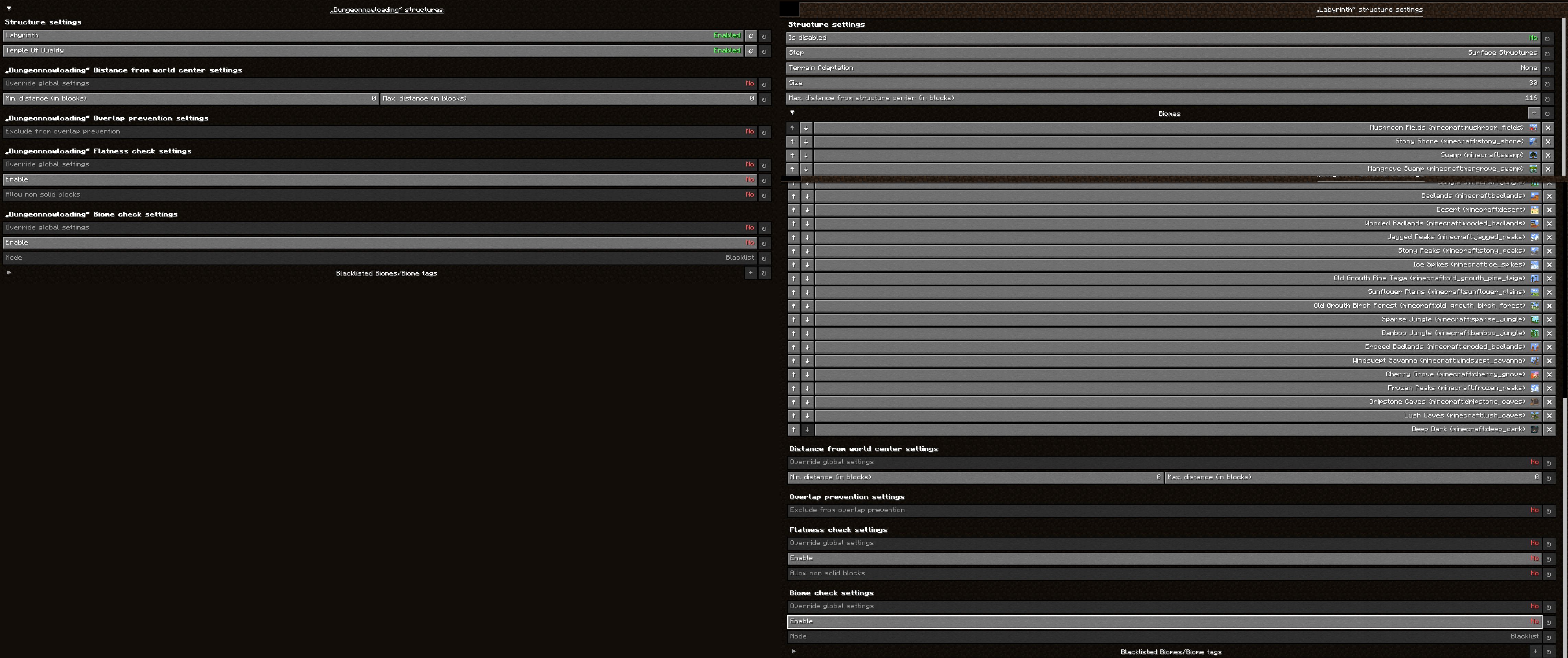Image resolution: width=1568 pixels, height=658 pixels.
Task: Open settings gear for Temple Of Duality
Action: [750, 51]
